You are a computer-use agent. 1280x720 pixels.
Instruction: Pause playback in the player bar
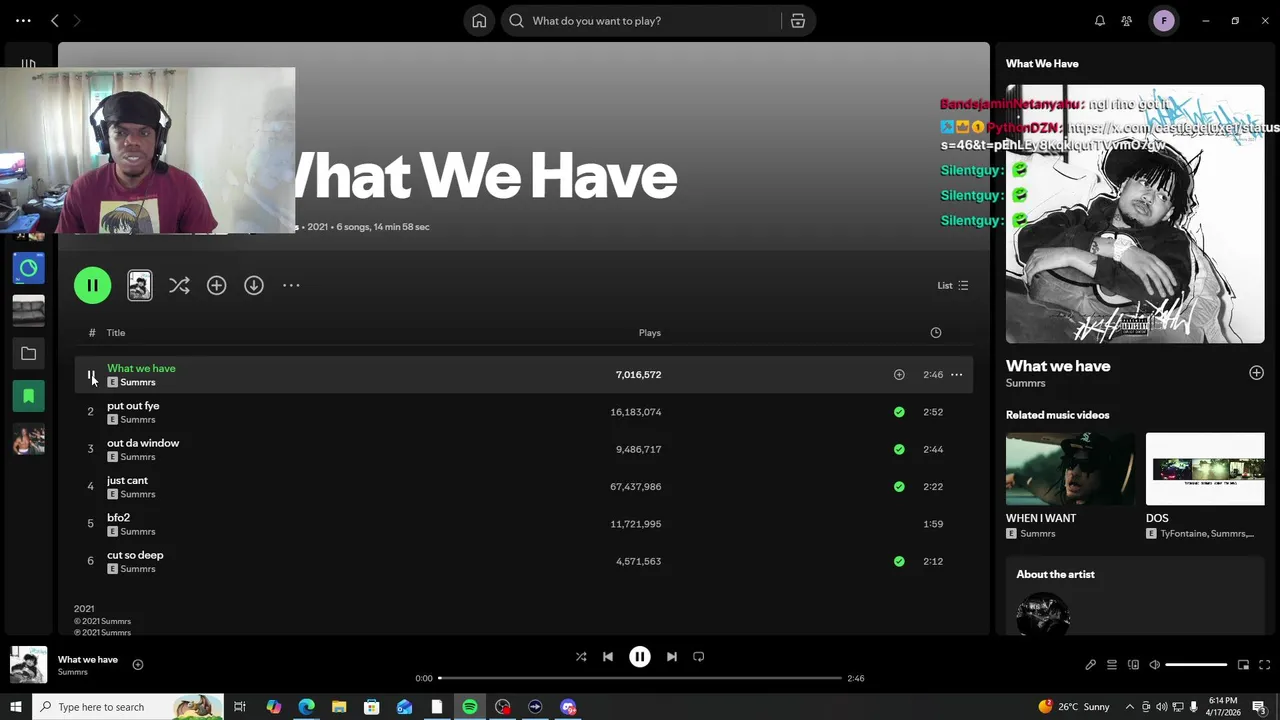(640, 657)
